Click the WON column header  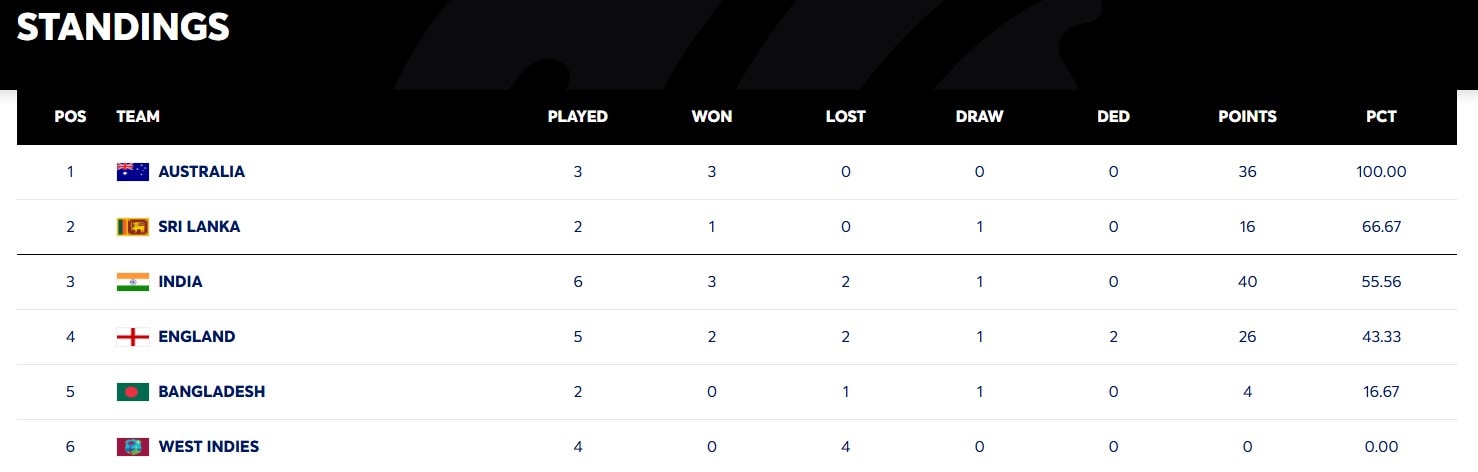pos(711,117)
